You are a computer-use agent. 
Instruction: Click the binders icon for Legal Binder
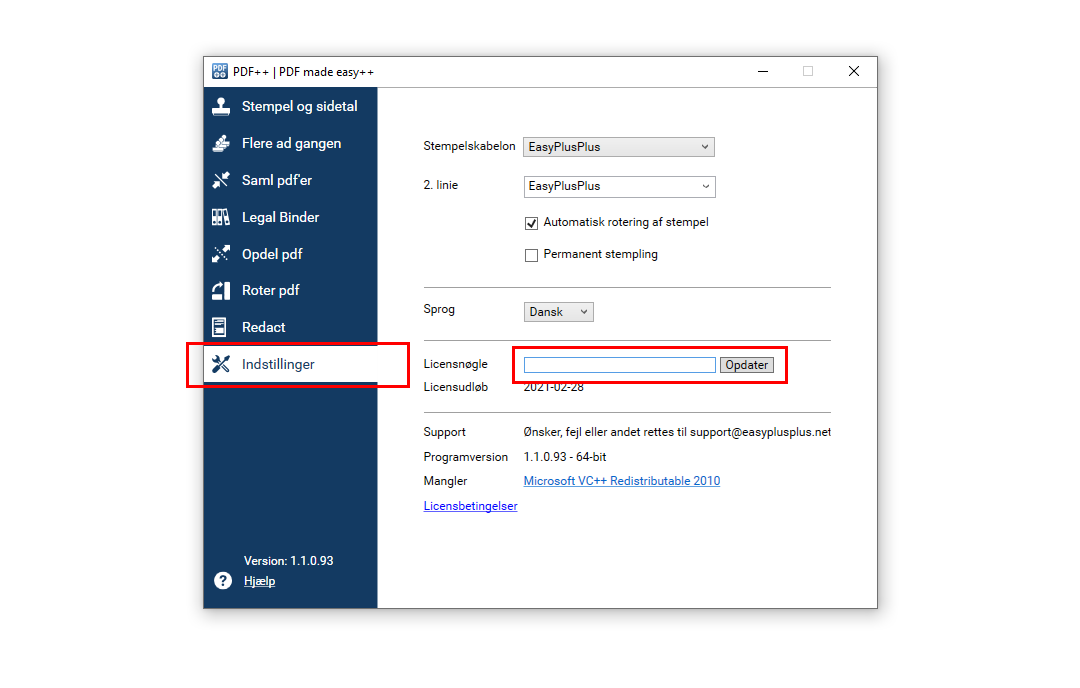pyautogui.click(x=221, y=217)
